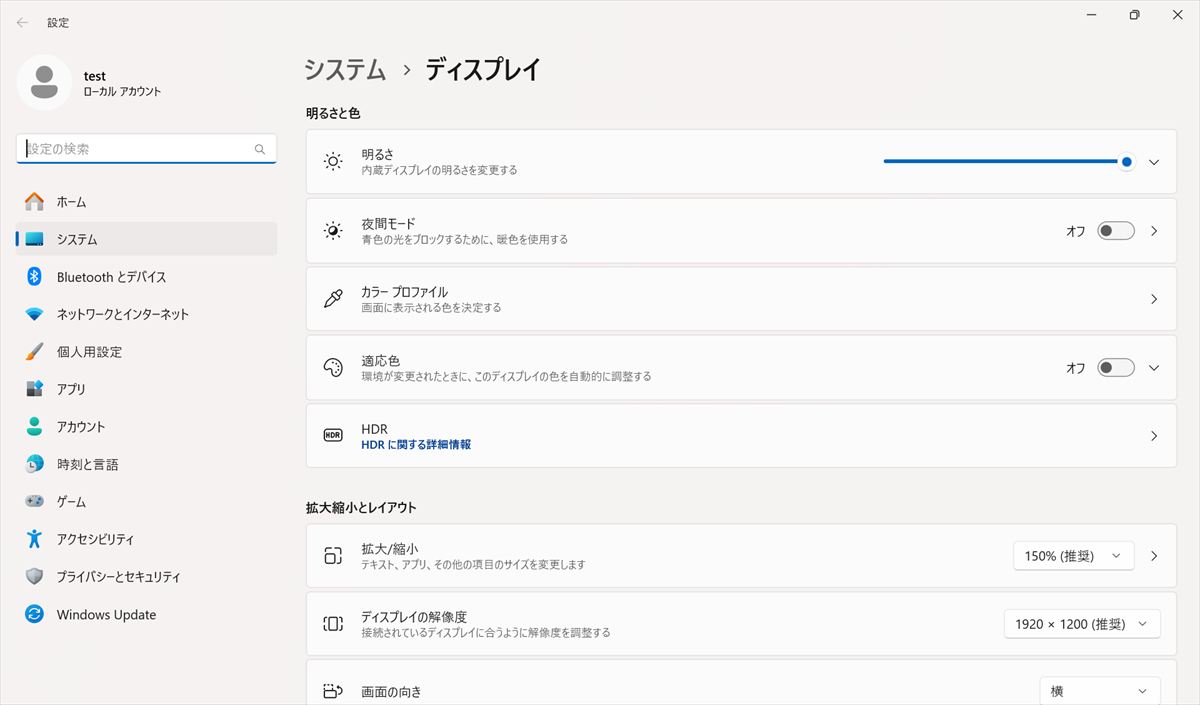The height and width of the screenshot is (705, 1200).
Task: Click the アカウント person icon
Action: [35, 427]
